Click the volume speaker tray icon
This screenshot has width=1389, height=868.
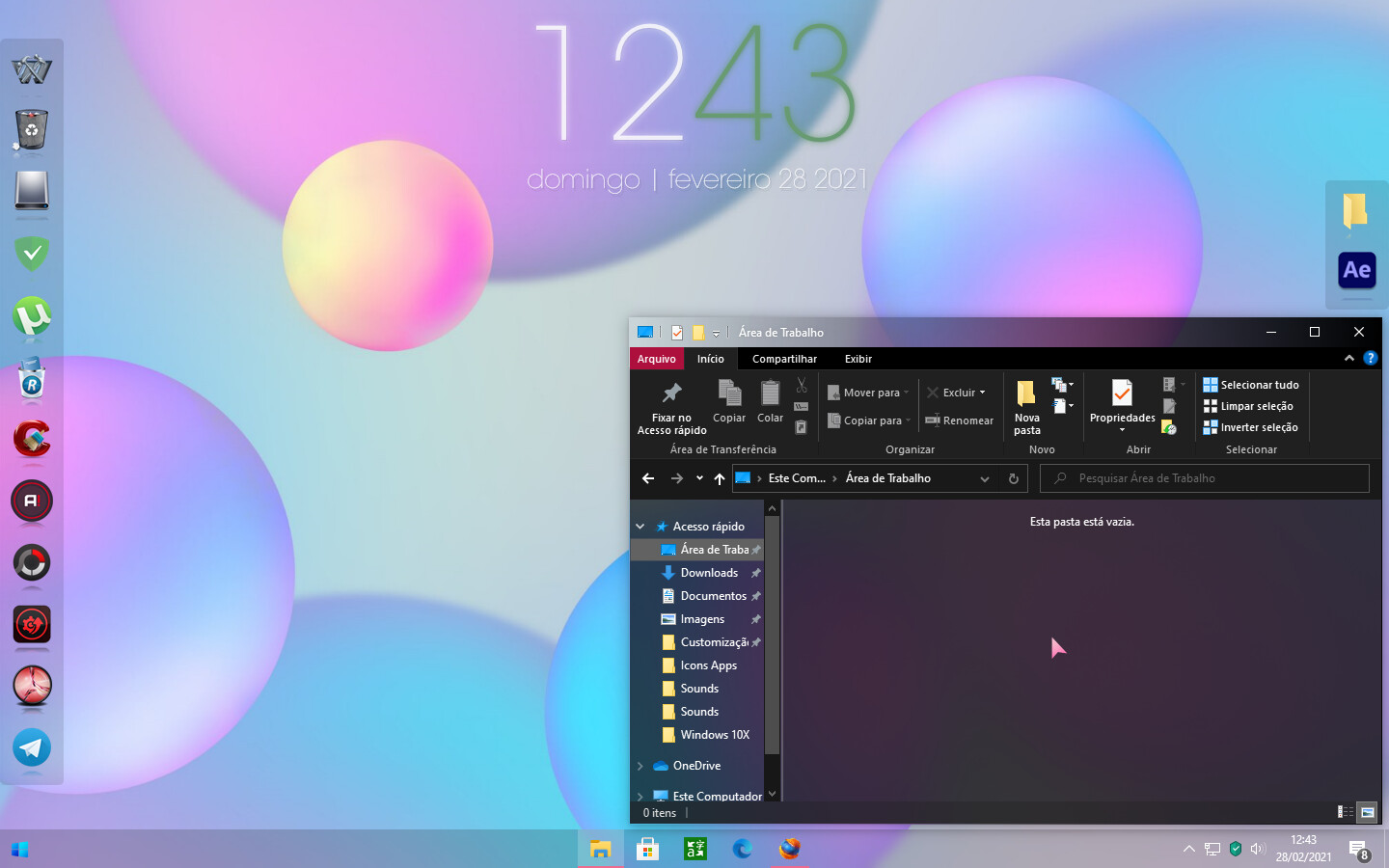(x=1257, y=849)
